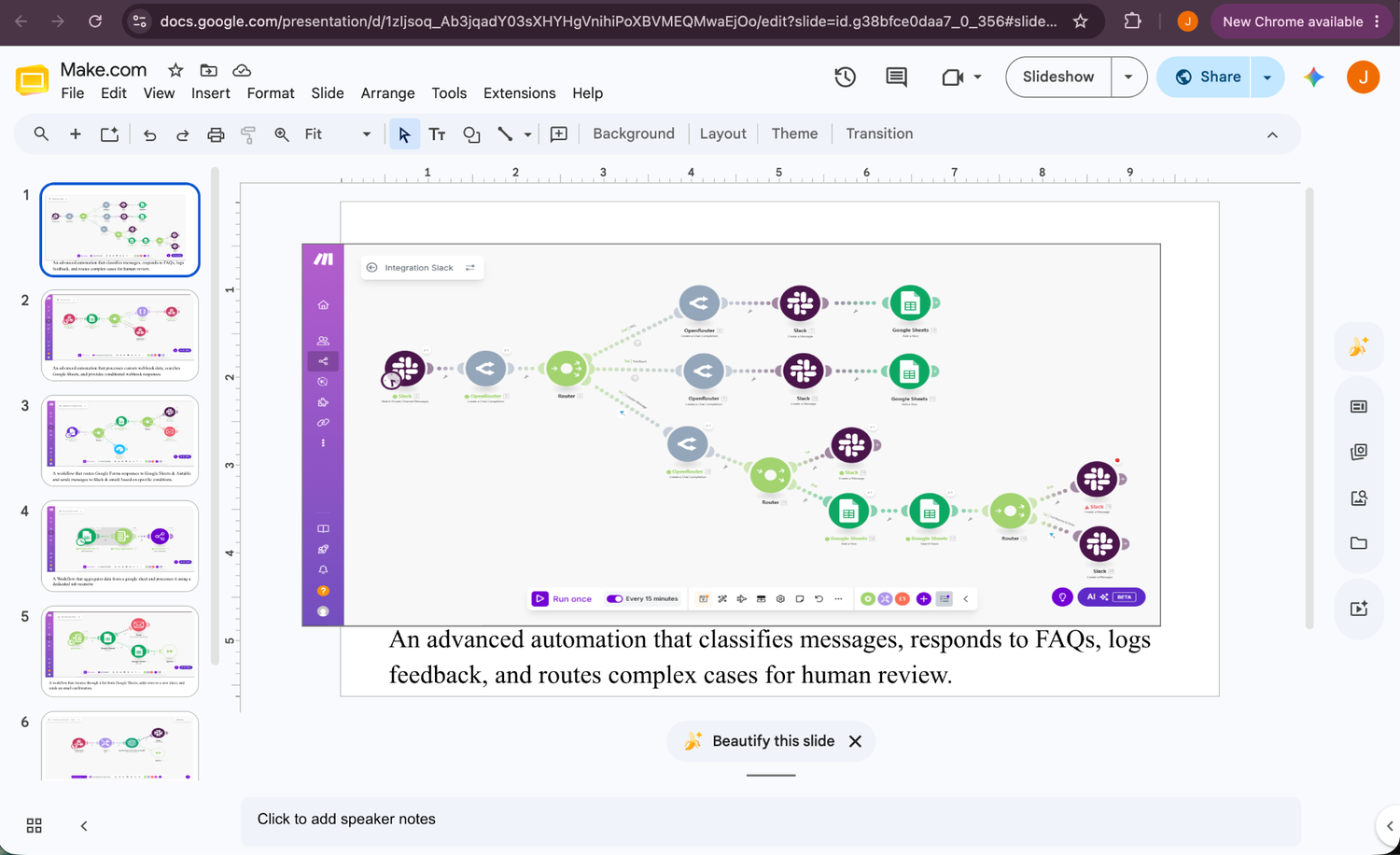Image resolution: width=1400 pixels, height=855 pixels.
Task: Choose the select cursor tool
Action: click(404, 134)
